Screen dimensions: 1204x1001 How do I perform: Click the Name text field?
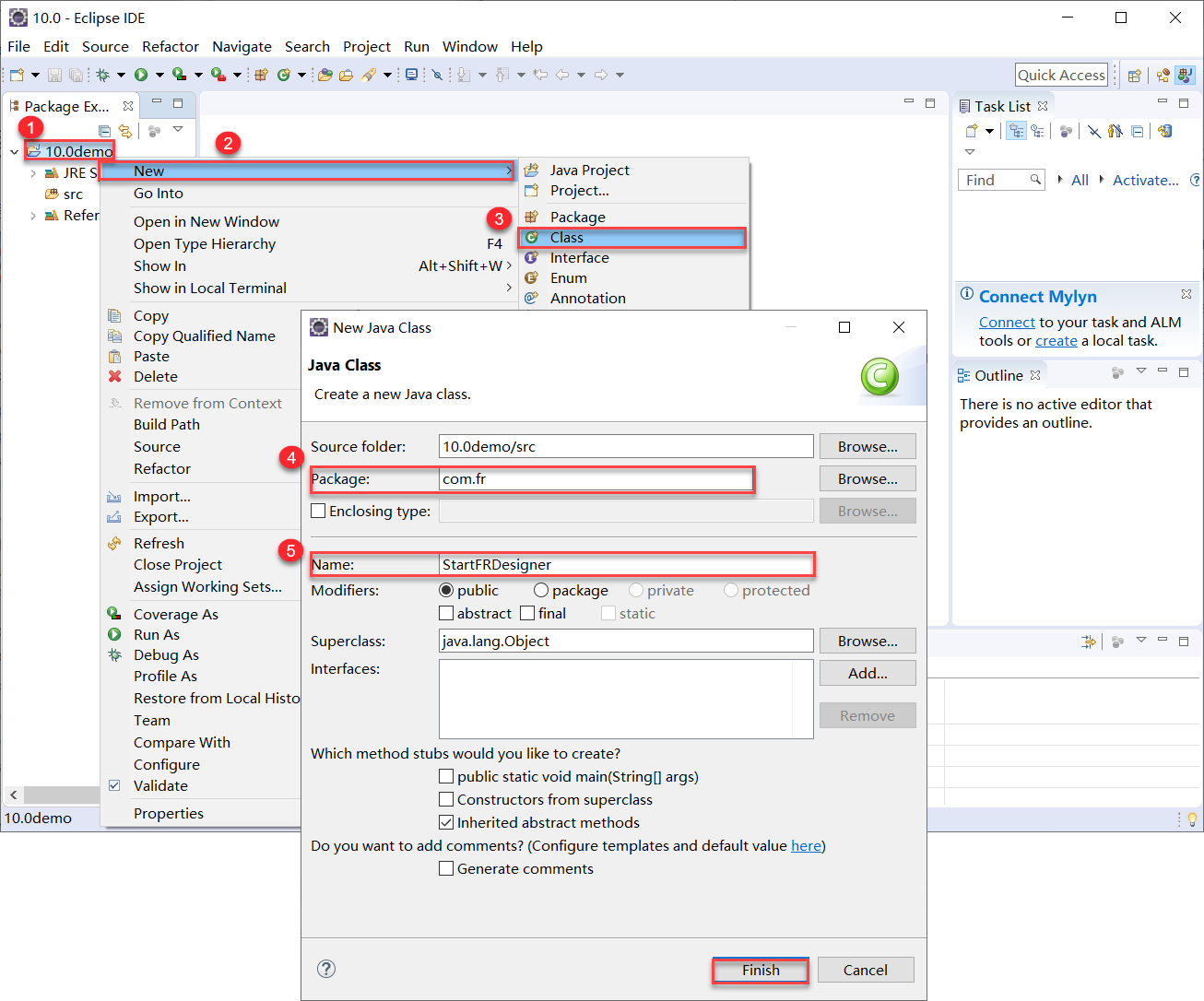[x=626, y=564]
